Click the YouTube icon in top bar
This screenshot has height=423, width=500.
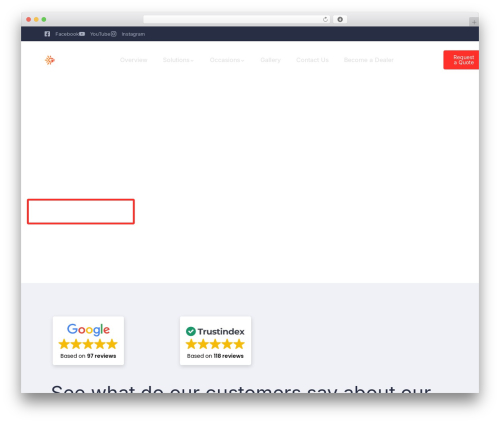(82, 34)
